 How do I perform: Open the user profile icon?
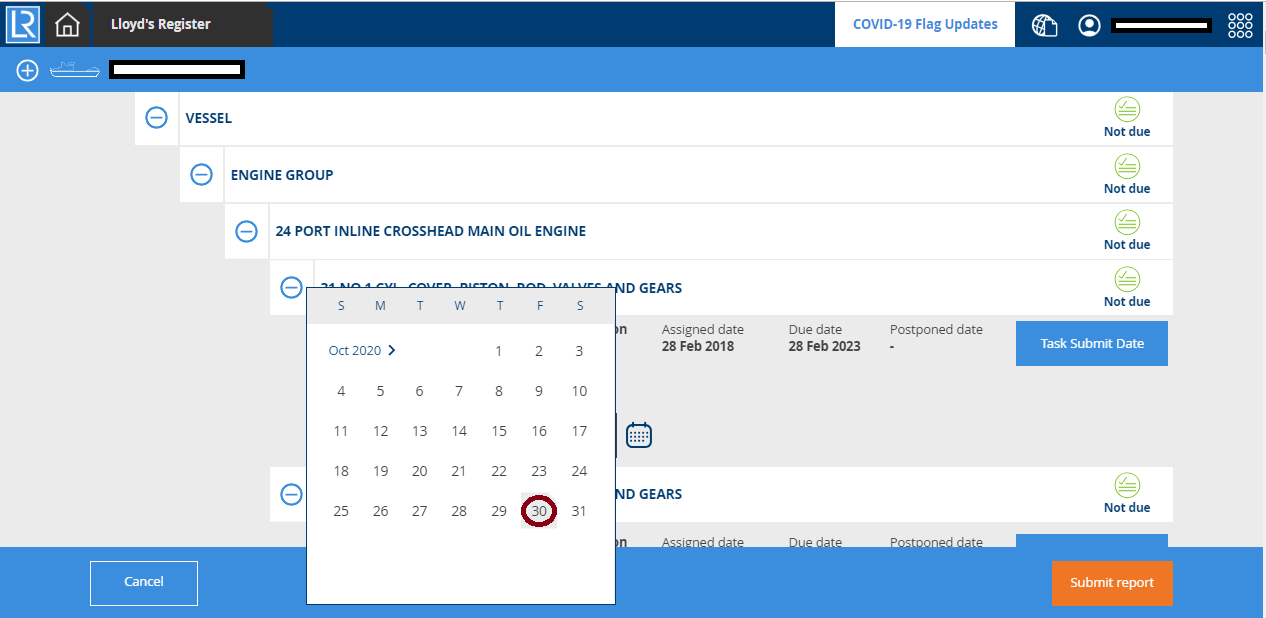pos(1089,25)
